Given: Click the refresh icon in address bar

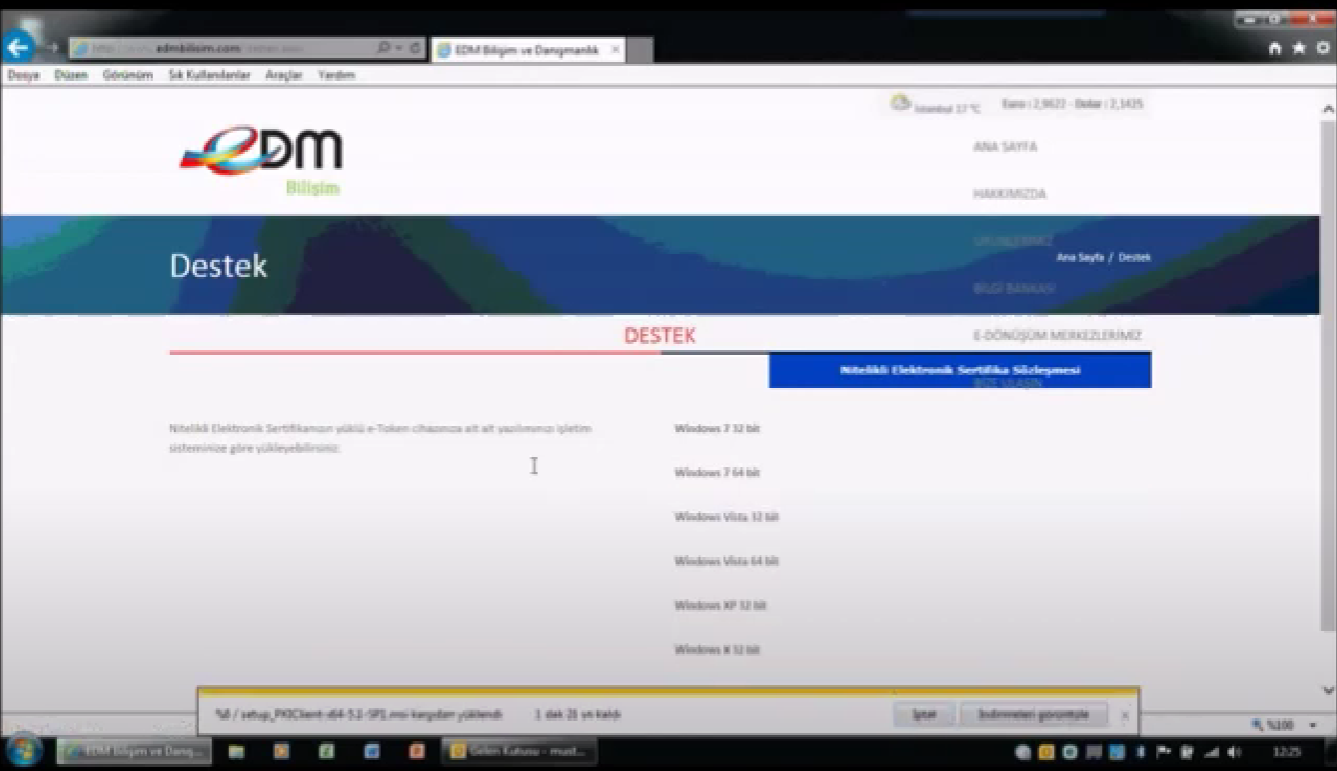Looking at the screenshot, I should (x=415, y=48).
